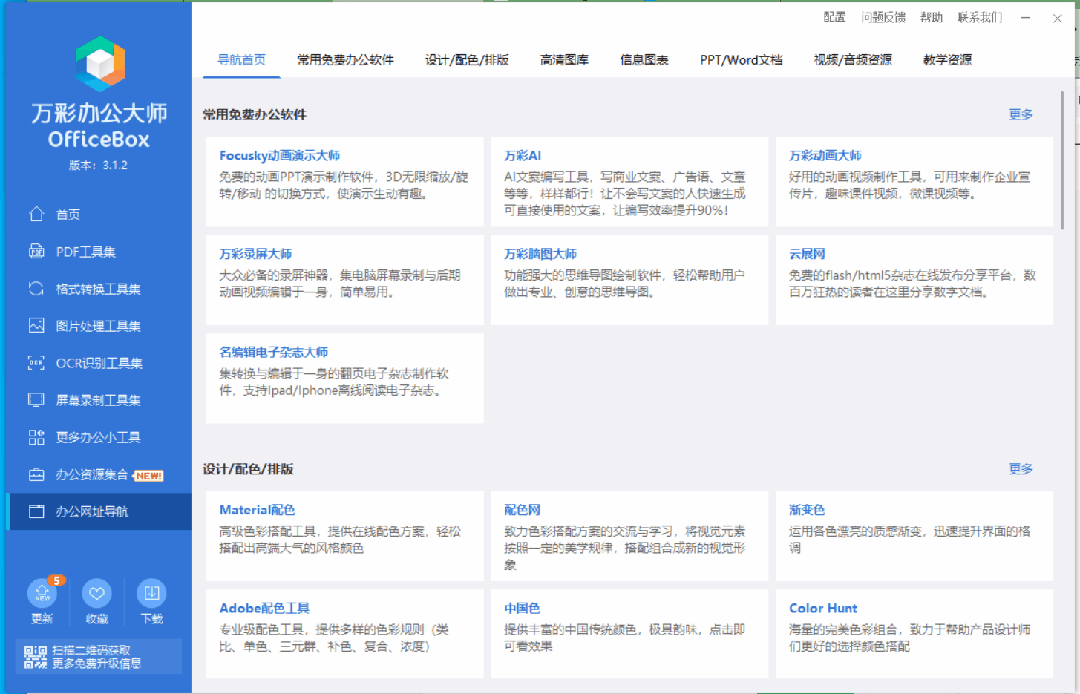1080x694 pixels.
Task: Click 更多 beside 常用免费办公软件 heading
Action: click(x=1021, y=114)
